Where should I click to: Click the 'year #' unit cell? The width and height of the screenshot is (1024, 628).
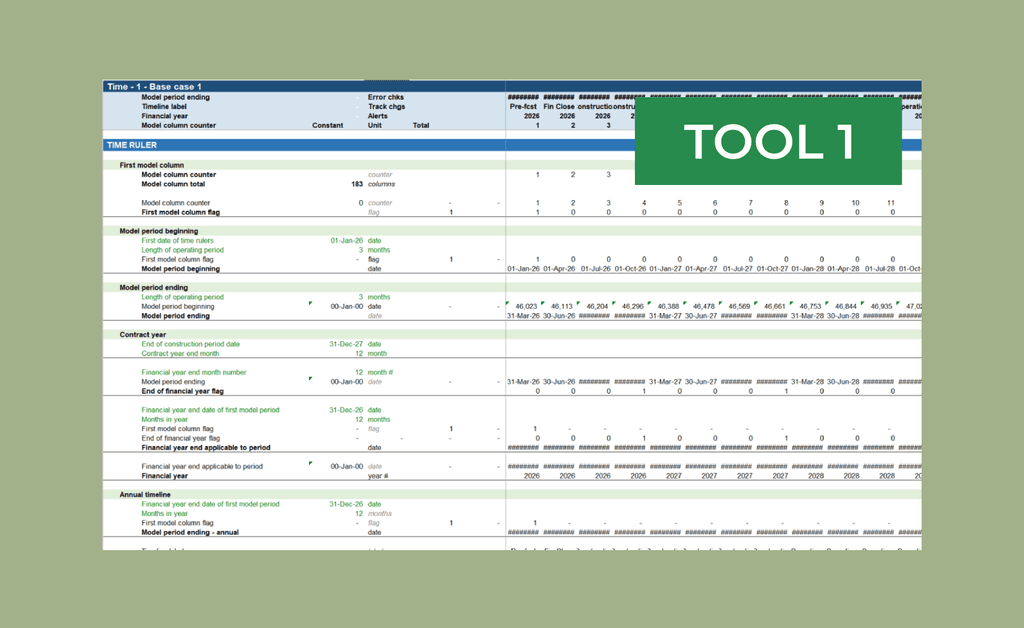click(377, 476)
